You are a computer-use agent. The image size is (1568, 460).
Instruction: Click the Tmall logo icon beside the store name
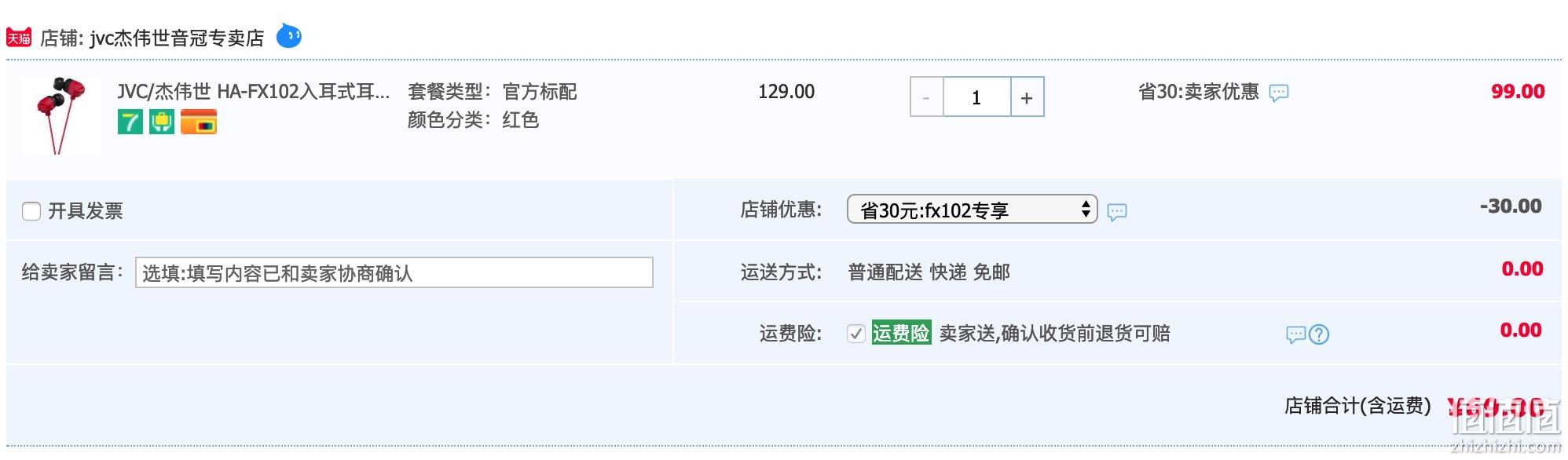click(19, 37)
